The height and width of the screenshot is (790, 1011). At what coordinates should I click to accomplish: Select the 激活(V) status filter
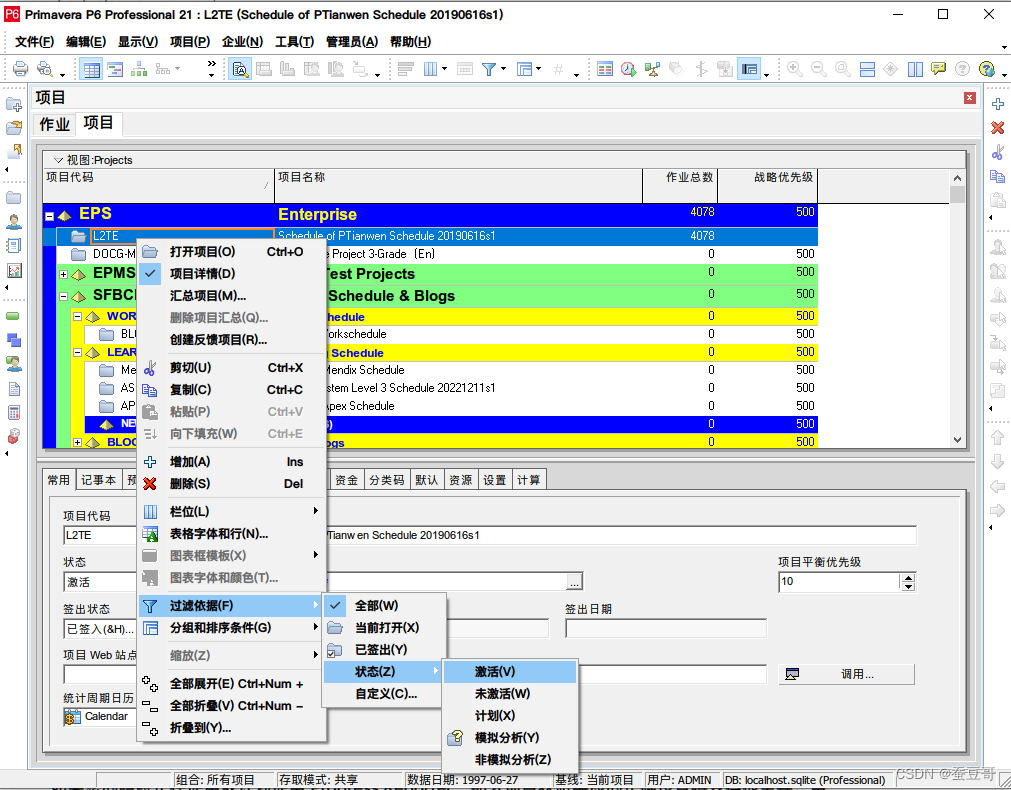[x=510, y=671]
